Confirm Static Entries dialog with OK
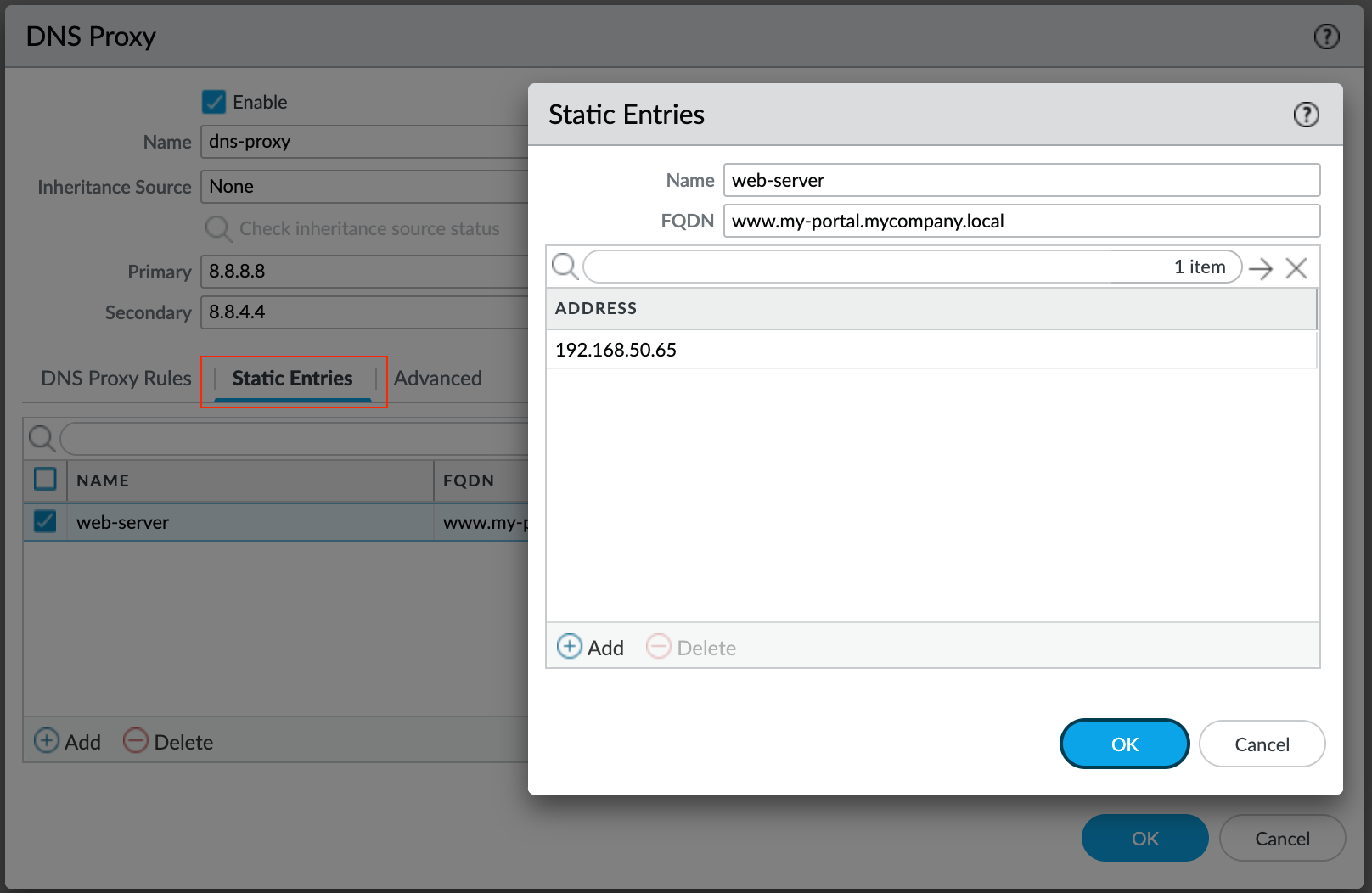The width and height of the screenshot is (1372, 893). pyautogui.click(x=1125, y=744)
